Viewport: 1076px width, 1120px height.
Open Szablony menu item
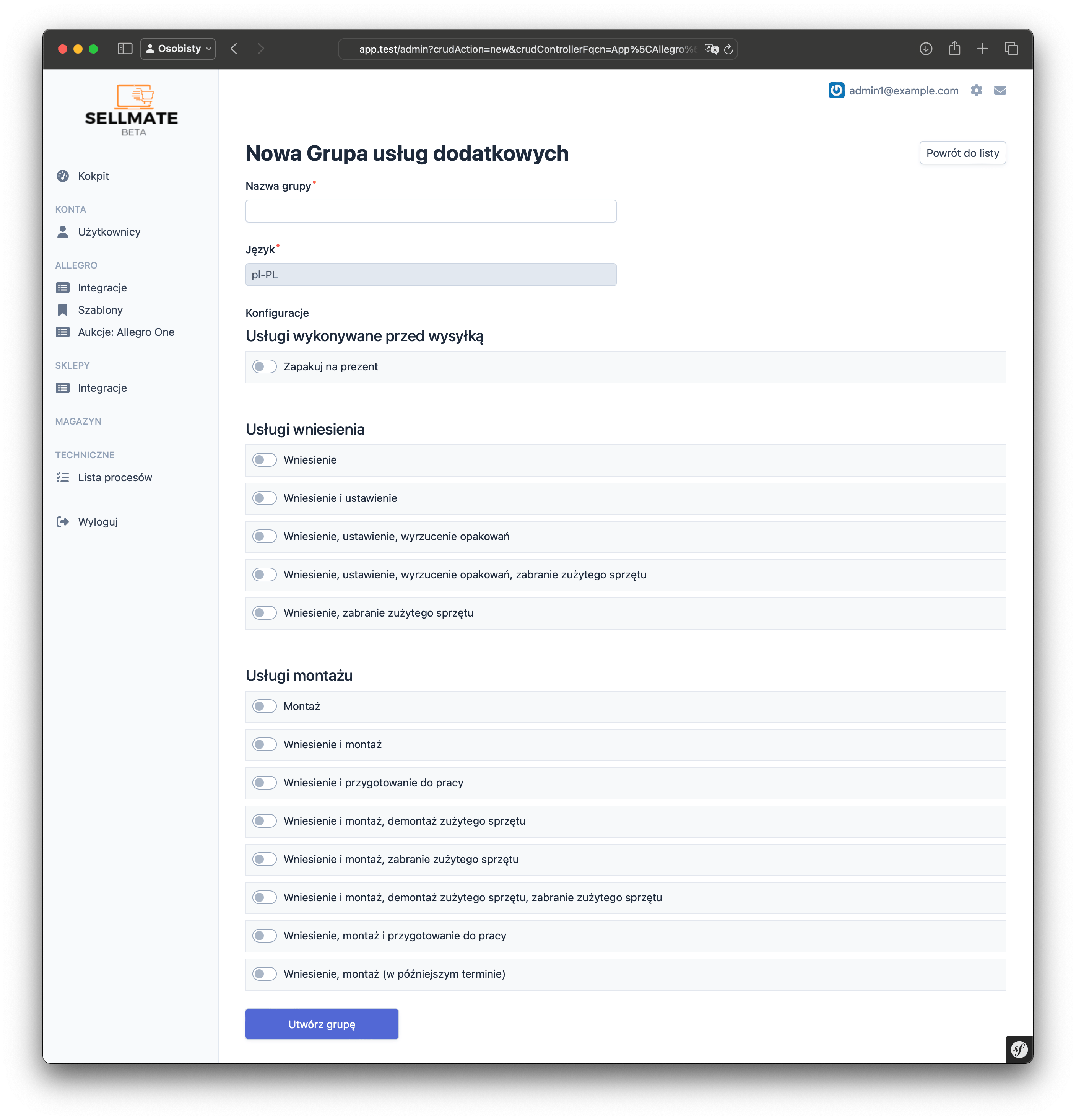pyautogui.click(x=100, y=310)
